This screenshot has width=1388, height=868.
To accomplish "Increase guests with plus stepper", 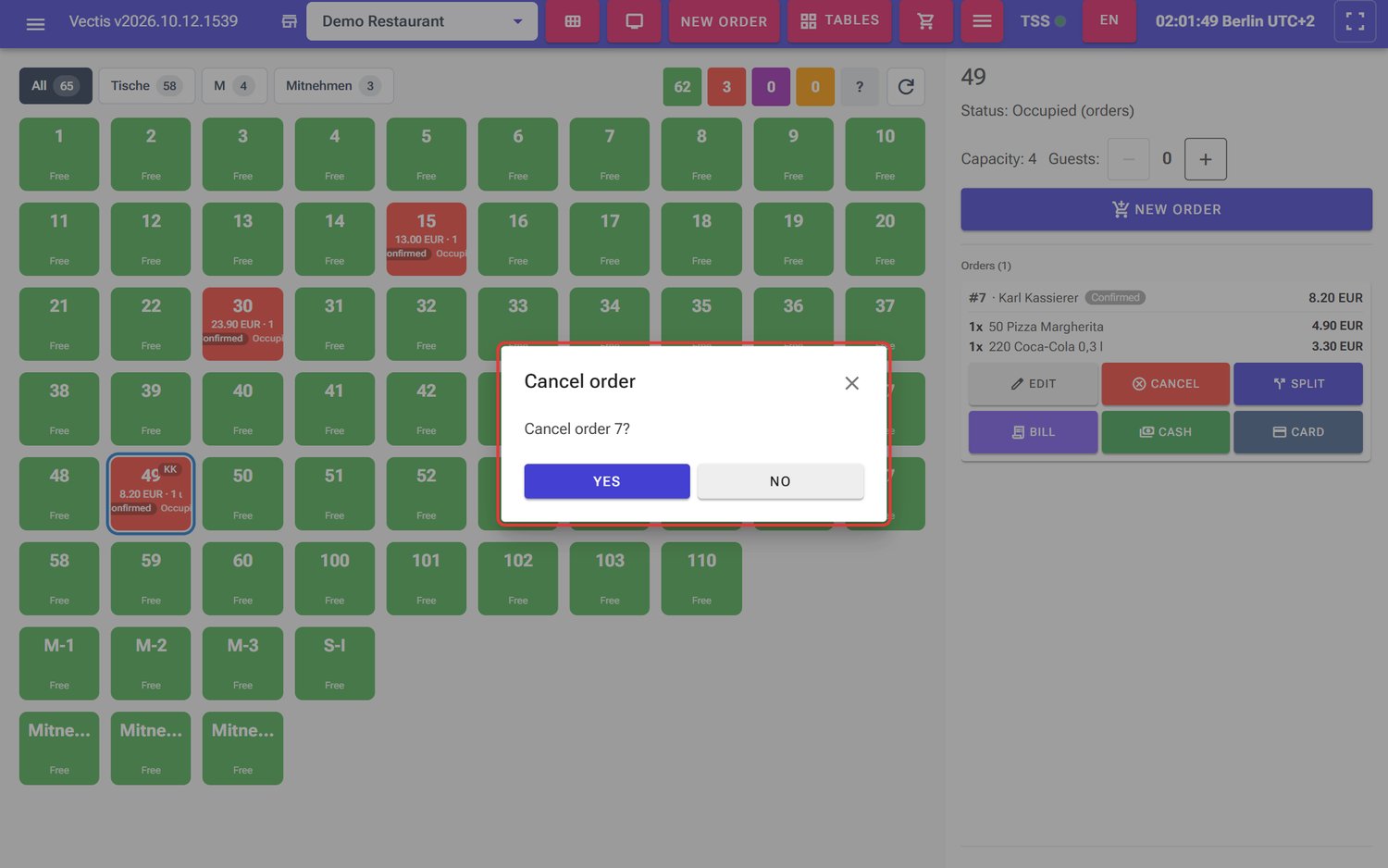I will 1205,159.
